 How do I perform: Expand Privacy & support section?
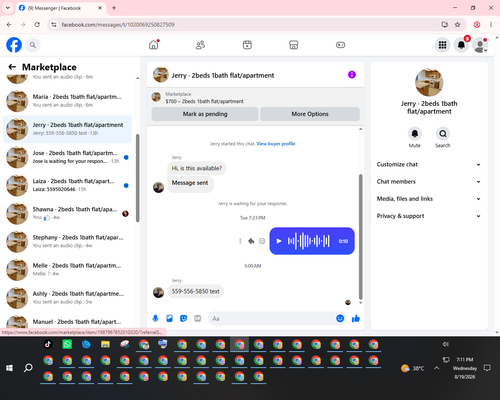[429, 216]
